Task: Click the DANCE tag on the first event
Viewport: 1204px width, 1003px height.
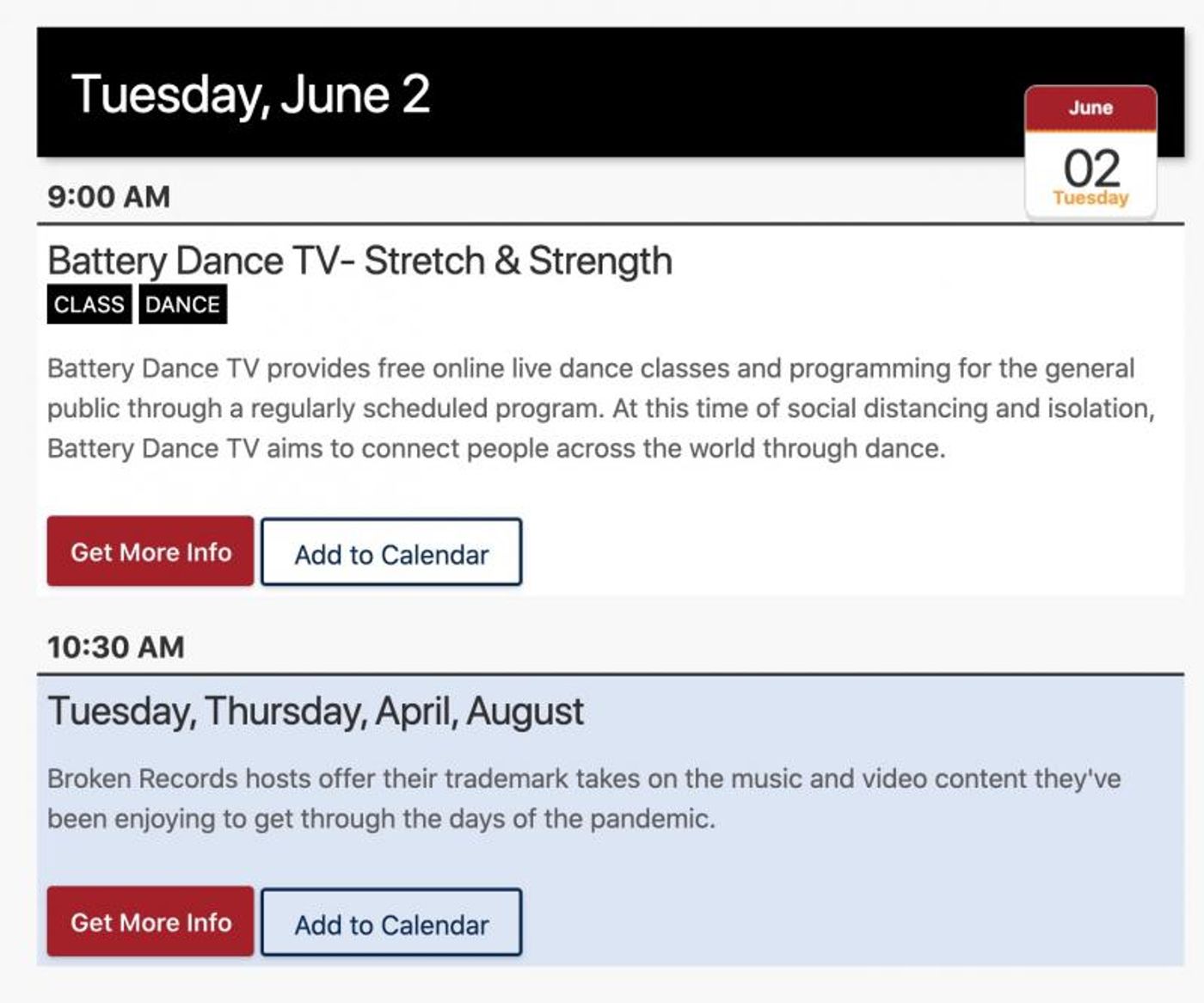Action: pyautogui.click(x=181, y=305)
